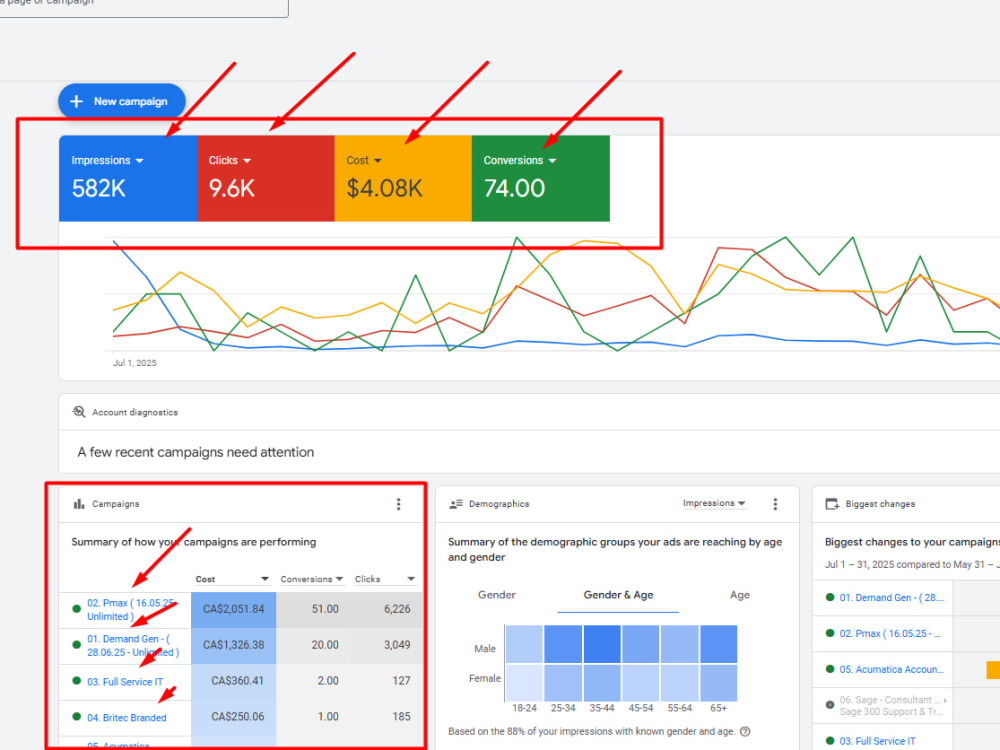This screenshot has width=1000, height=750.
Task: Switch to the Gender & Age tab
Action: 618,595
